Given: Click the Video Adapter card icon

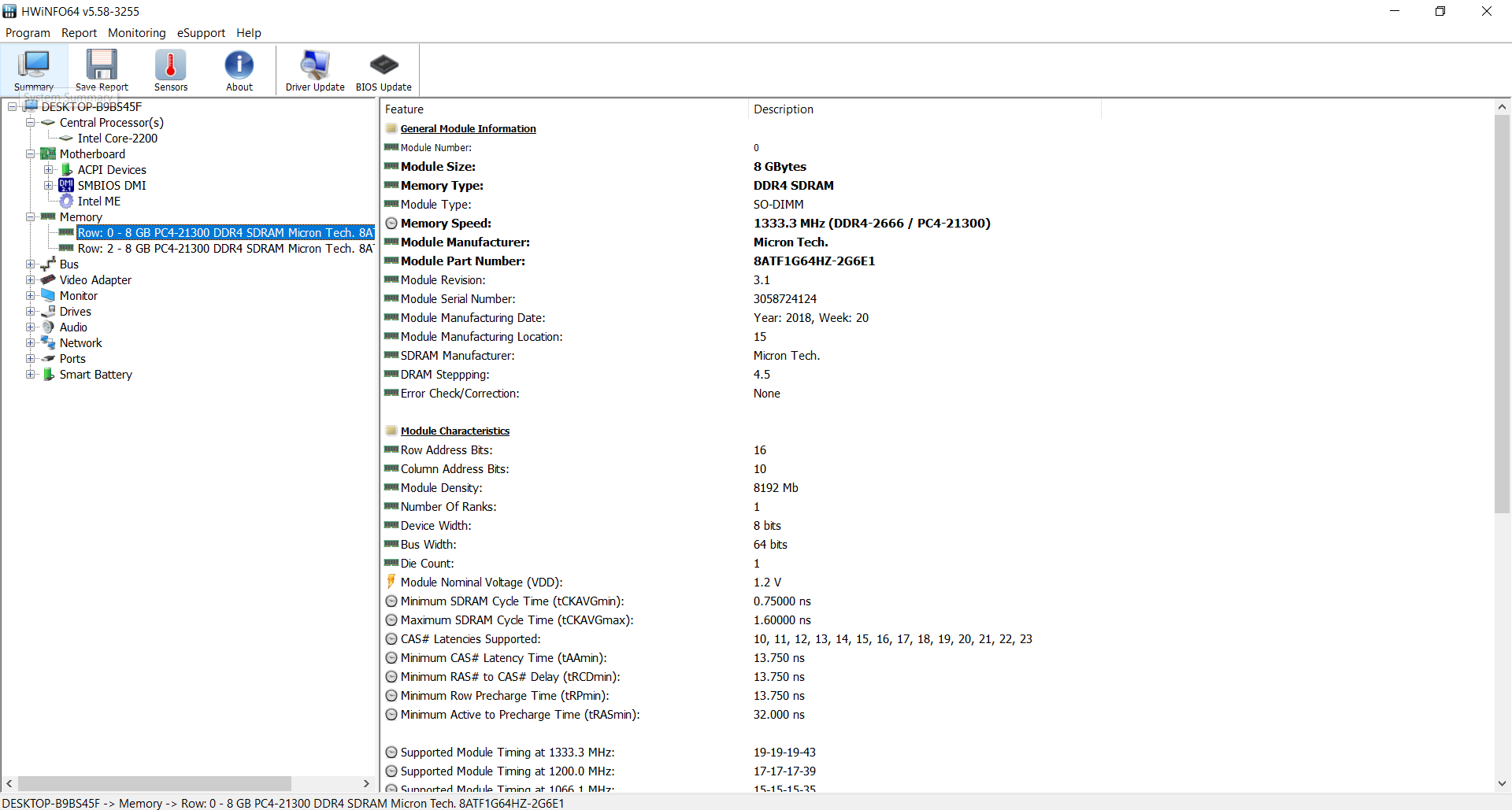Looking at the screenshot, I should pyautogui.click(x=48, y=279).
